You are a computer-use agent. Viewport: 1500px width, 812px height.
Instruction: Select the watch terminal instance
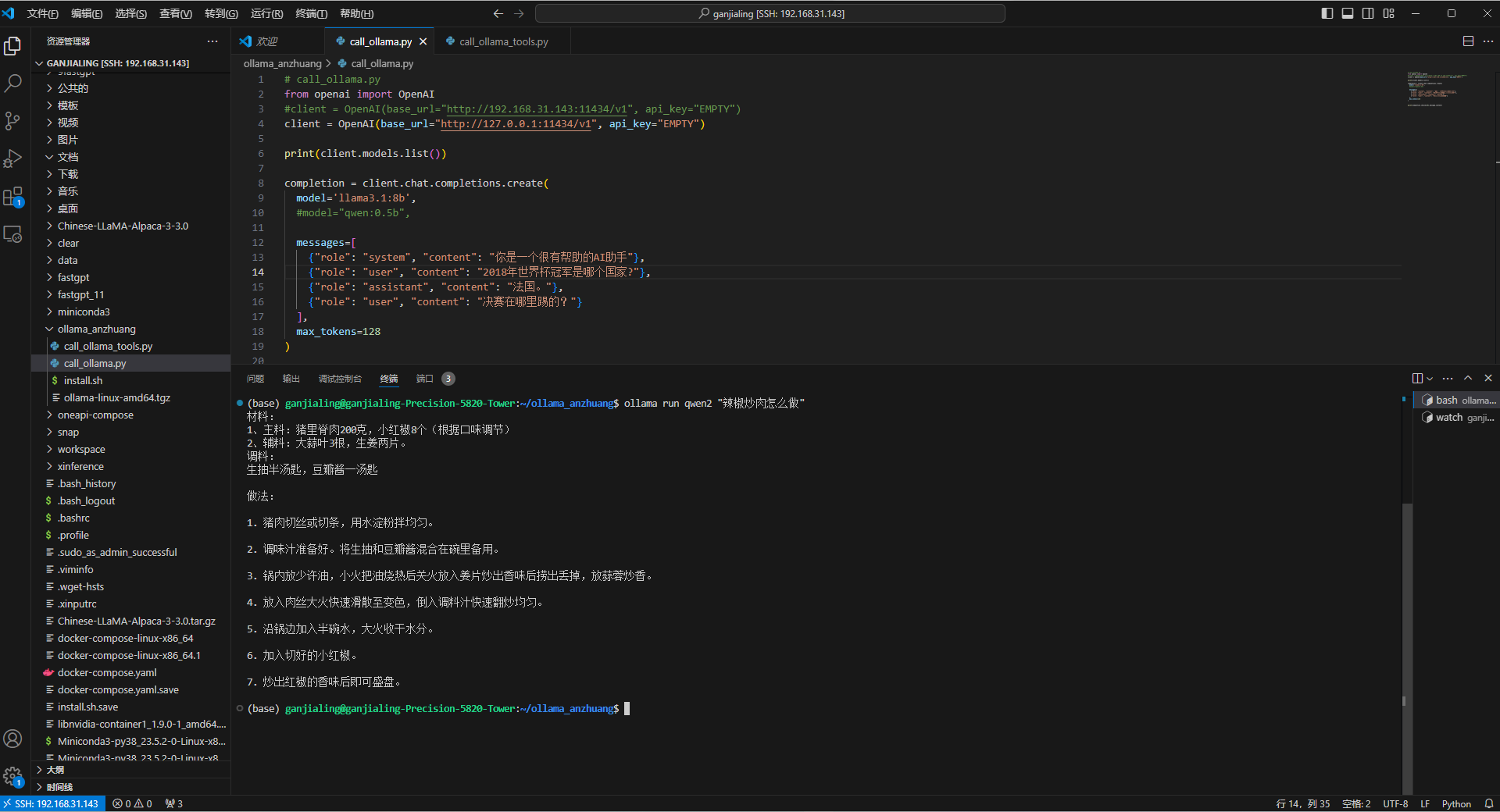pos(1457,418)
